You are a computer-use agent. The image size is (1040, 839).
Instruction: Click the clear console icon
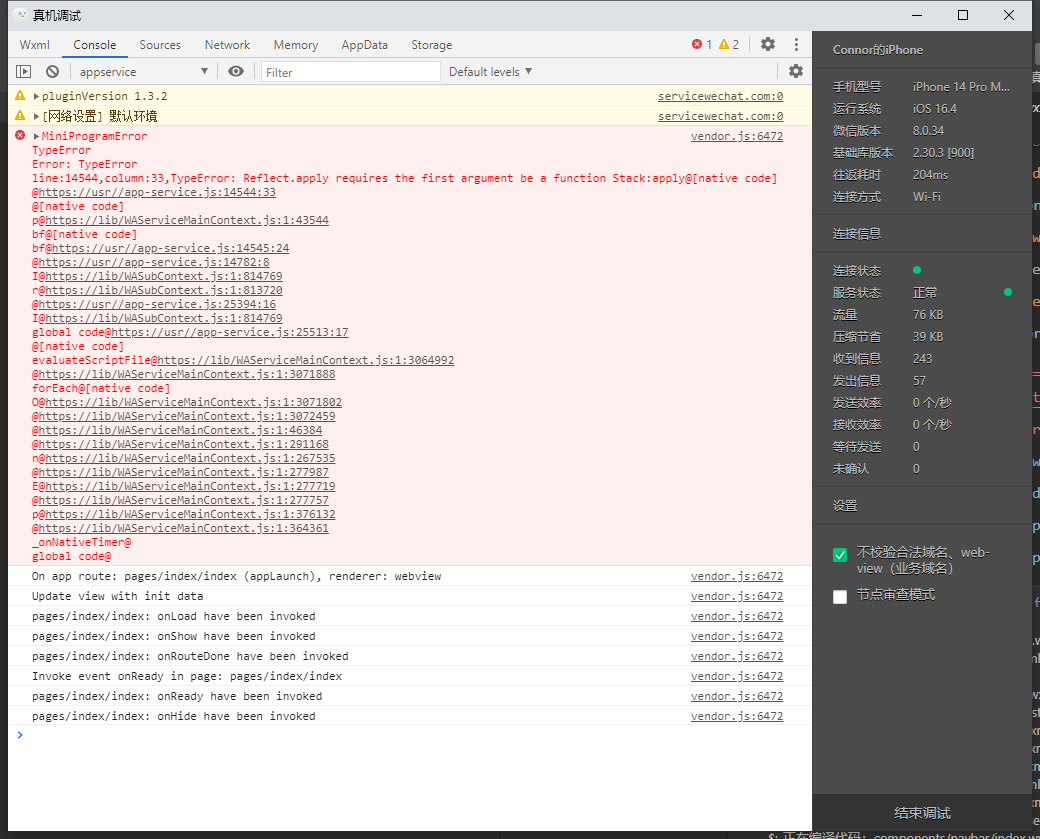52,71
